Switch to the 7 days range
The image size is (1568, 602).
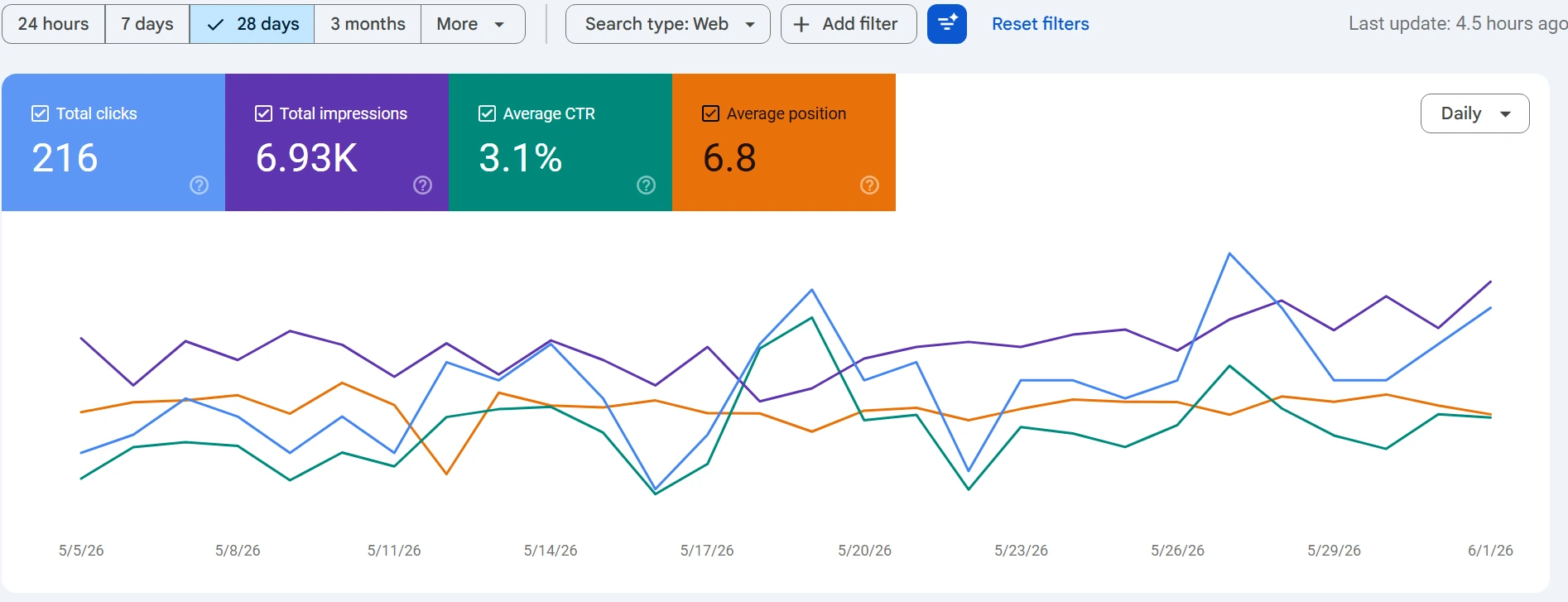(147, 24)
